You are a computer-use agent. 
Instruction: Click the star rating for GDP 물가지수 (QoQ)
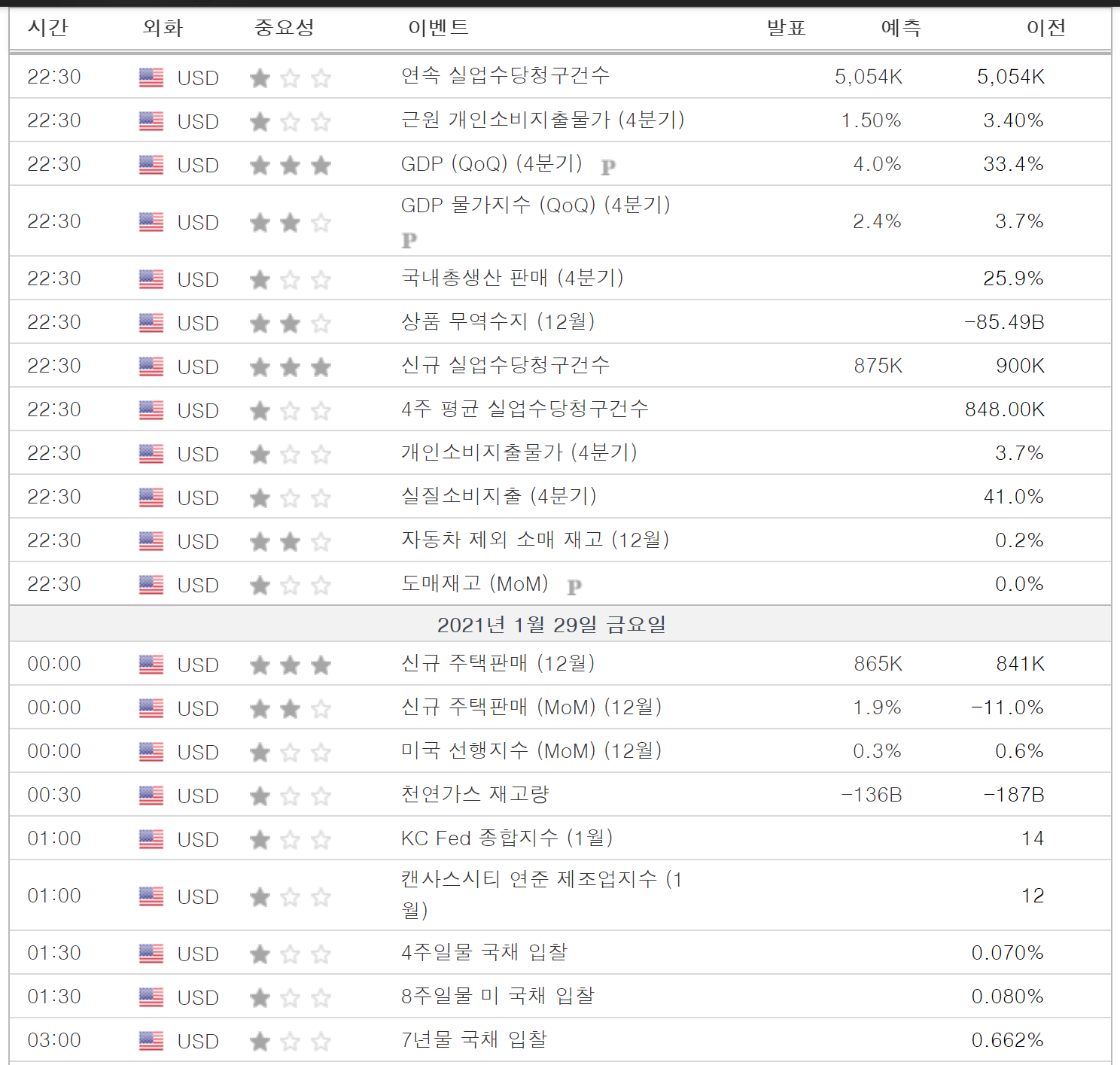pyautogui.click(x=291, y=222)
